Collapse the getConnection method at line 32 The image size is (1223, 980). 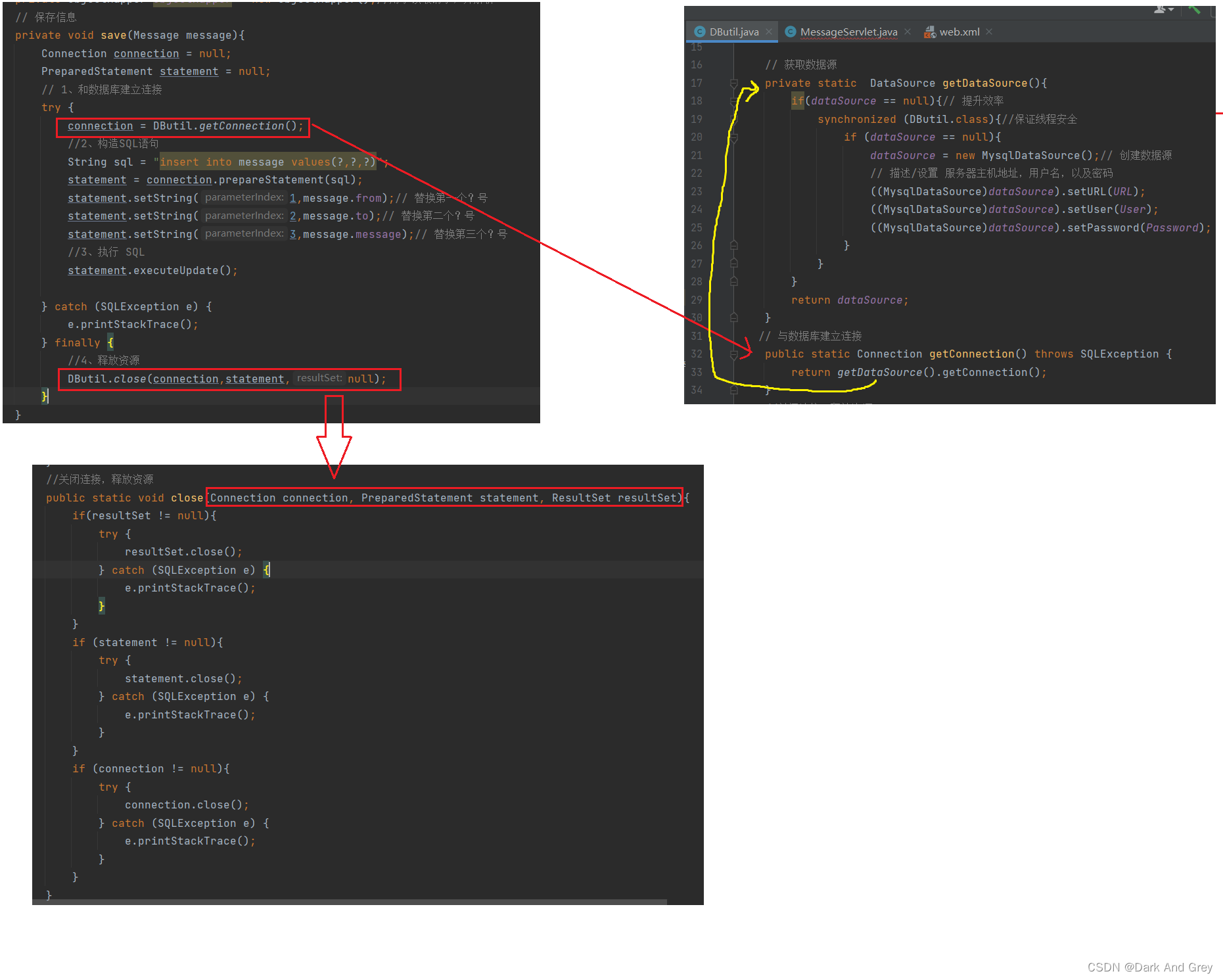pos(734,354)
